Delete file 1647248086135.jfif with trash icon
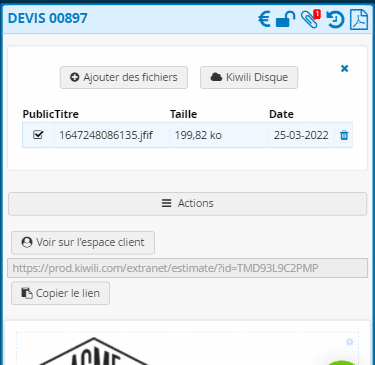 click(344, 135)
